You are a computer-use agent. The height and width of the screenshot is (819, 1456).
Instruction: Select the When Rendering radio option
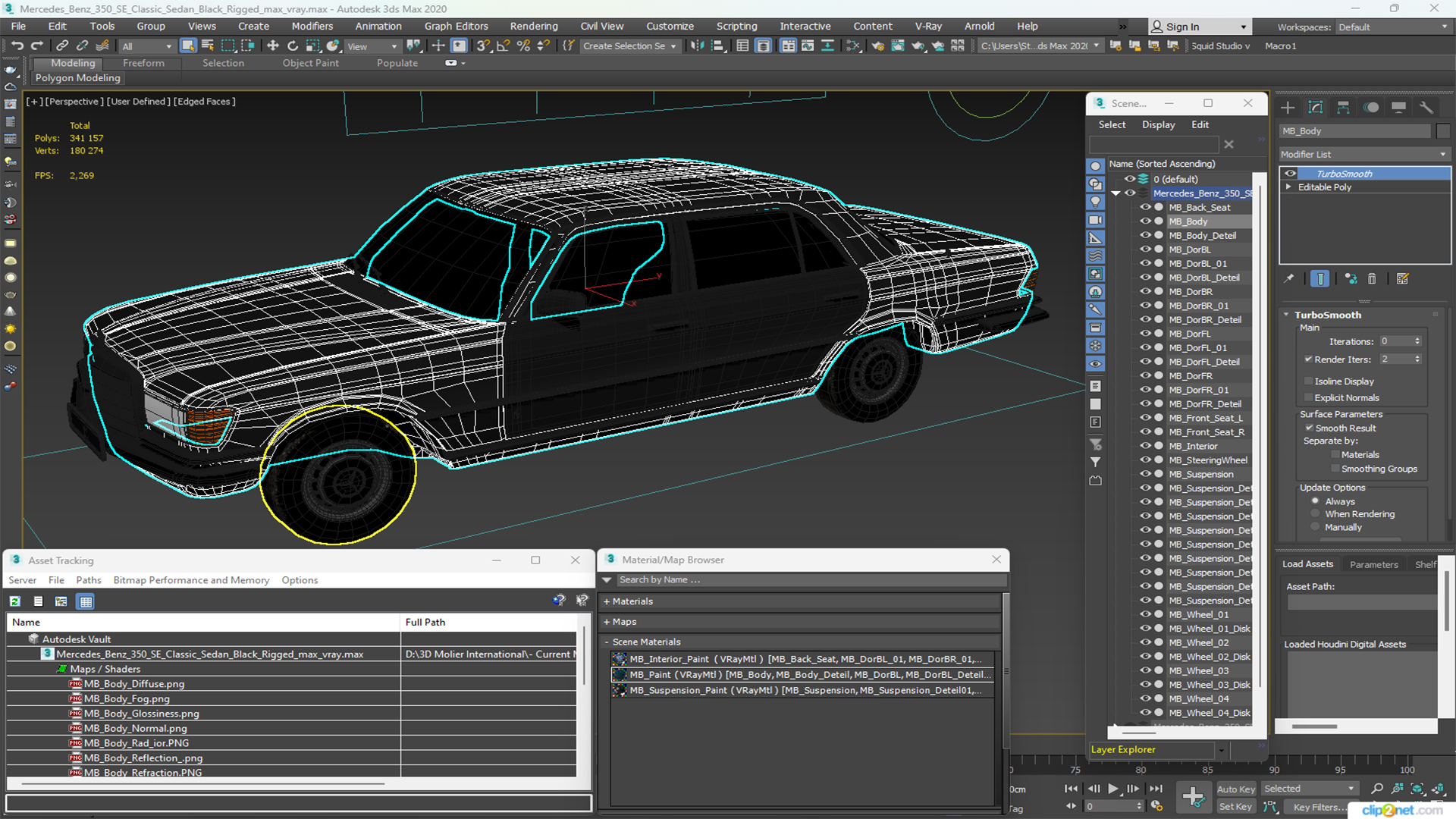point(1316,514)
